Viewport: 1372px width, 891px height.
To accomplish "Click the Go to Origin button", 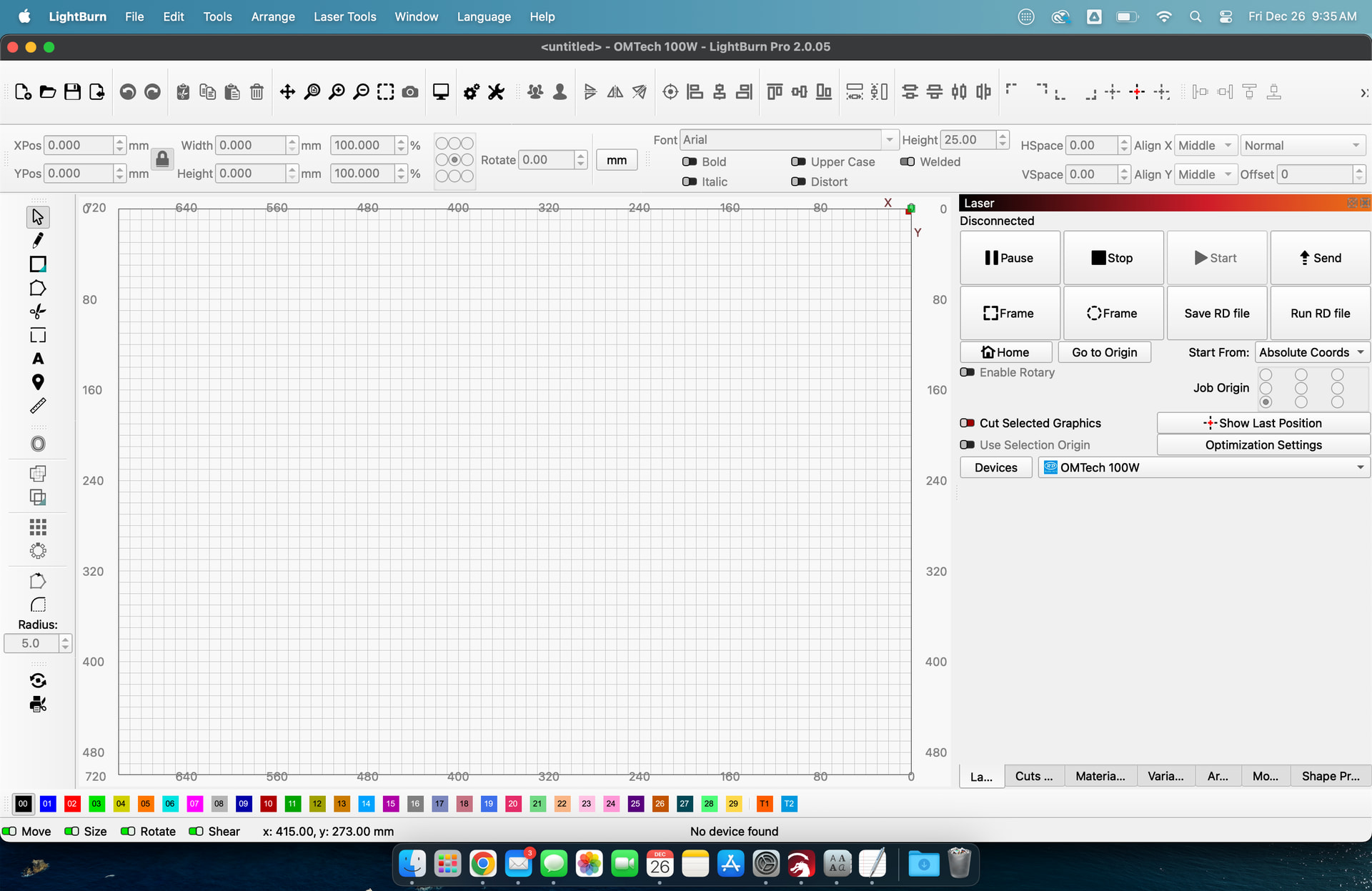I will tap(1104, 352).
